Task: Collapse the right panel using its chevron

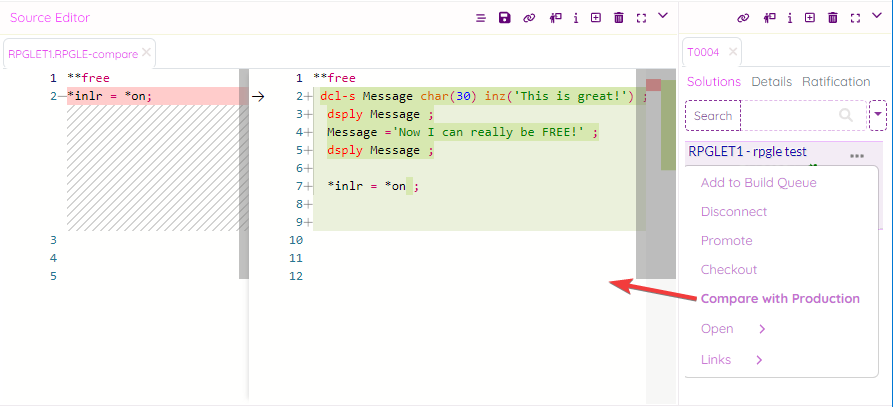Action: click(x=877, y=16)
